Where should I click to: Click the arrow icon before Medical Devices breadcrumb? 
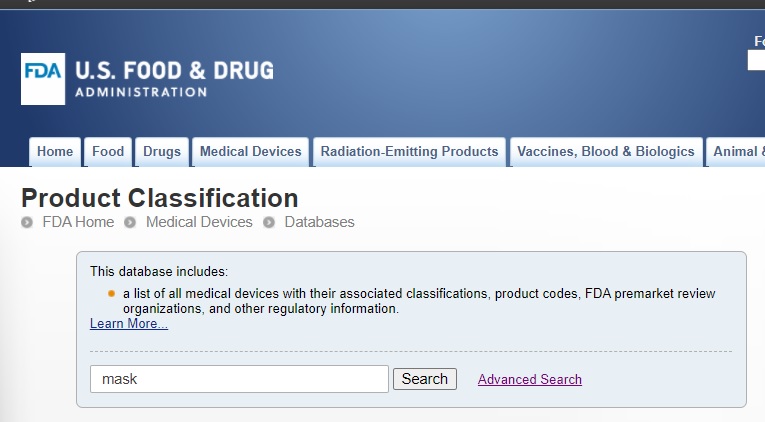130,222
